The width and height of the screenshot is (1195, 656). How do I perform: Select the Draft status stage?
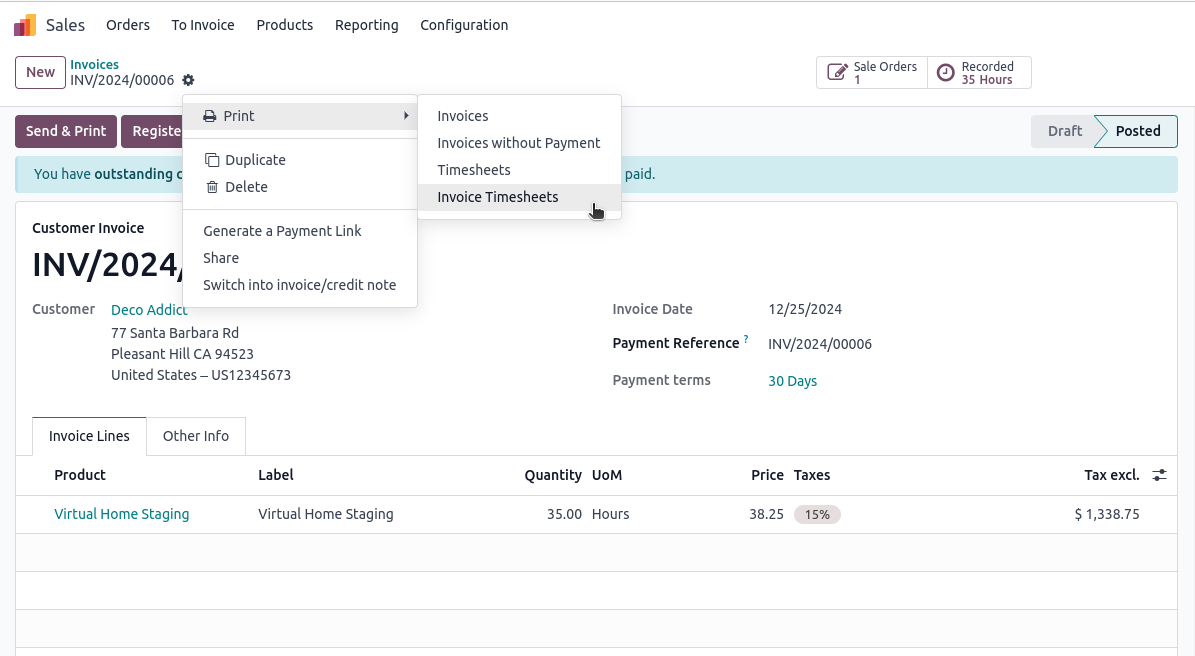(x=1064, y=131)
